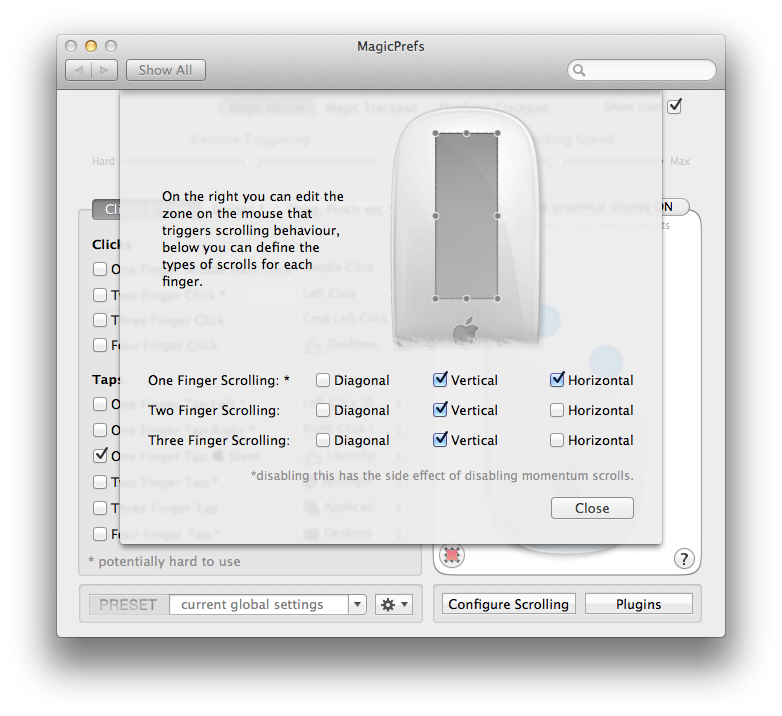Open the help question mark button

point(684,559)
